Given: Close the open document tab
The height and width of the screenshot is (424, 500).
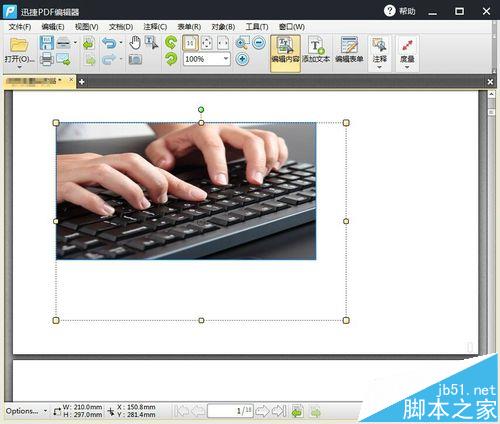Looking at the screenshot, I should (x=71, y=80).
